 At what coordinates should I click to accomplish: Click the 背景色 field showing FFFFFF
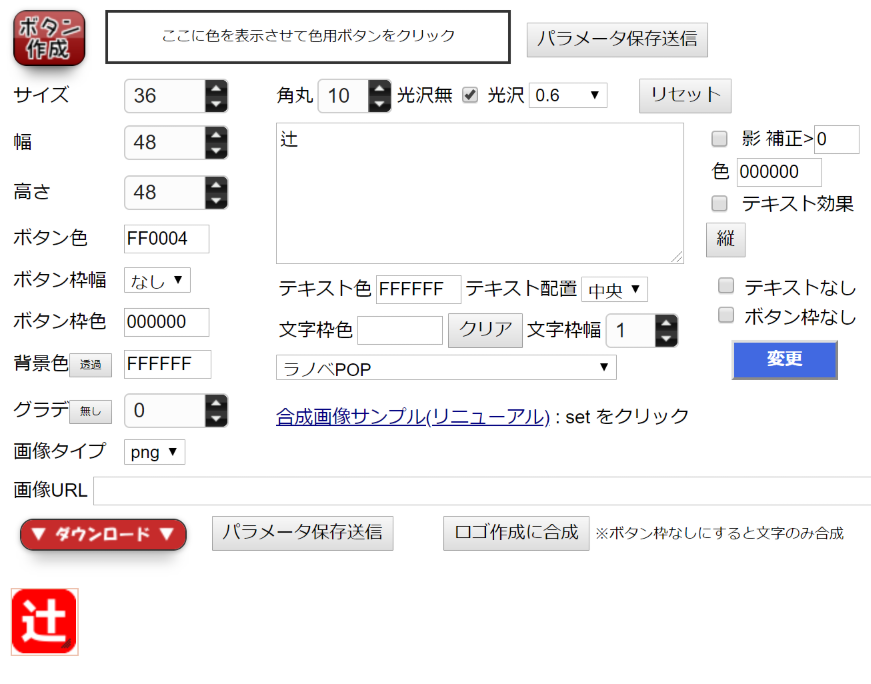click(x=168, y=365)
